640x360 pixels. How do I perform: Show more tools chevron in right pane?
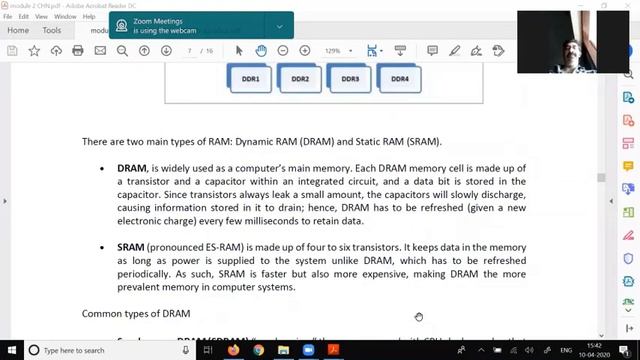[x=628, y=311]
